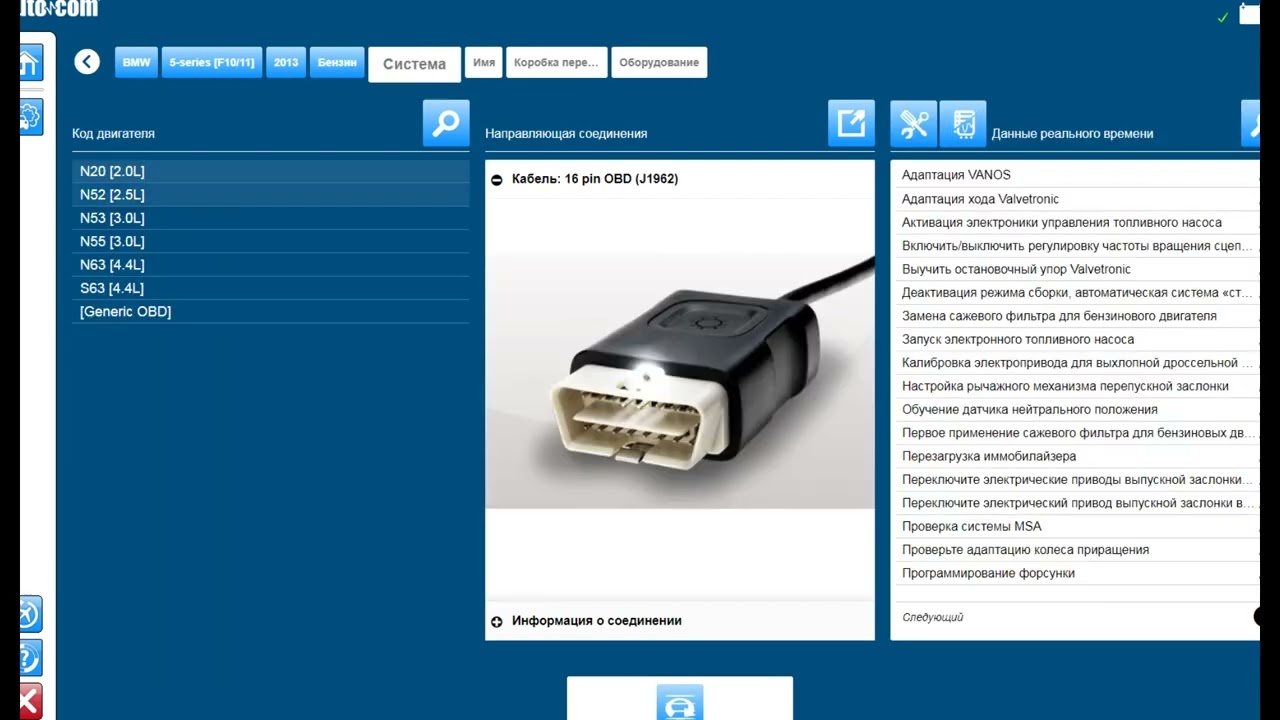Click the Следующий next link
The image size is (1280, 720).
pyautogui.click(x=932, y=618)
